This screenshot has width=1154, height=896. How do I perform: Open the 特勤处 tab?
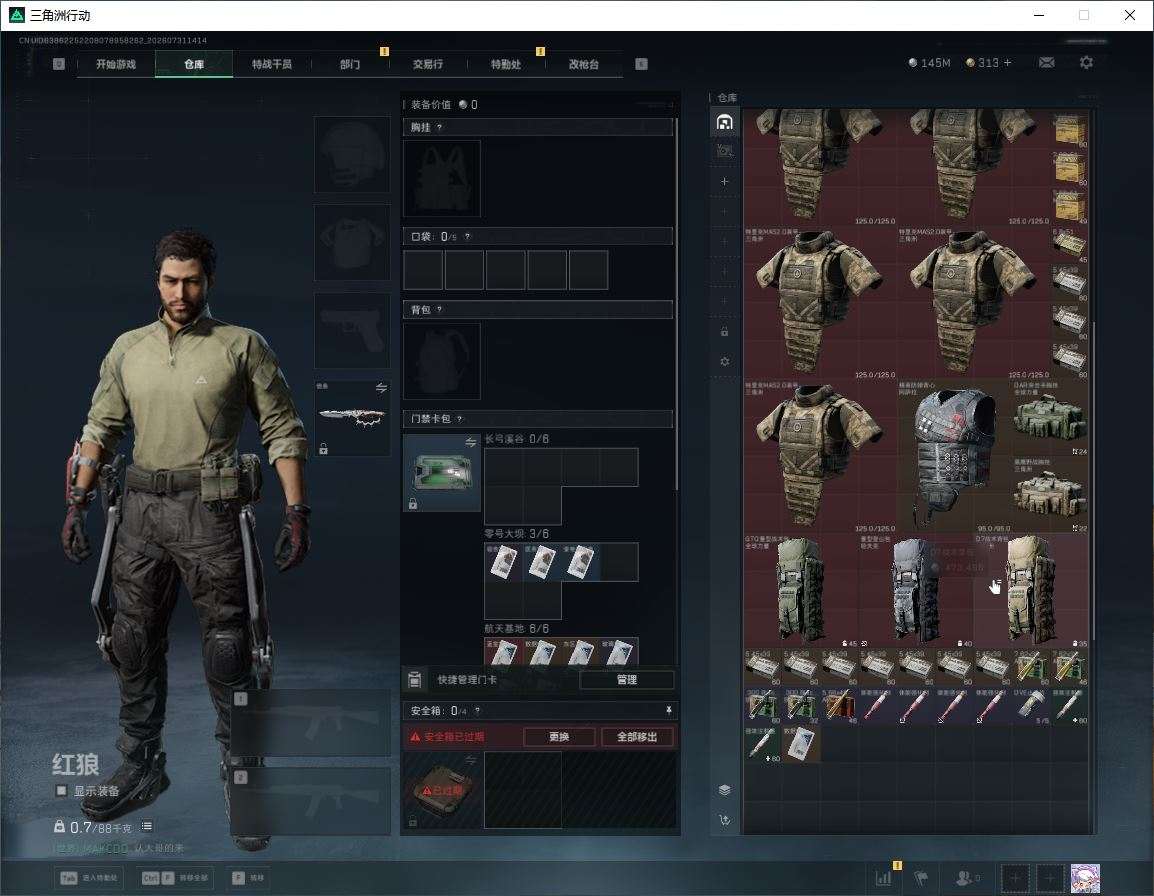(x=506, y=64)
